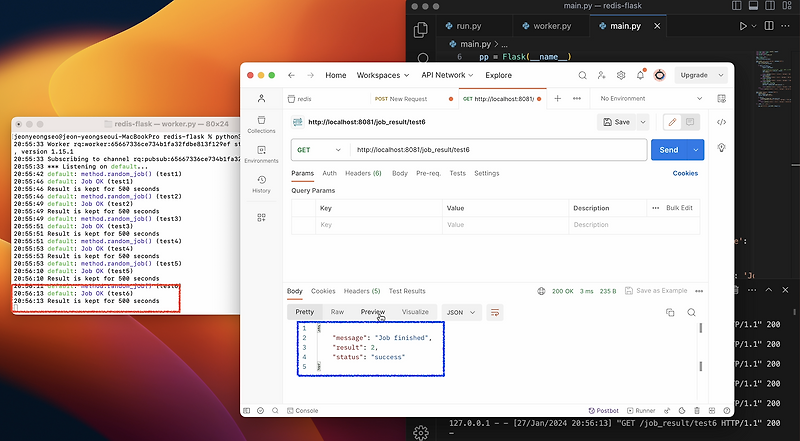This screenshot has width=800, height=441.
Task: Select Raw response view
Action: [337, 312]
